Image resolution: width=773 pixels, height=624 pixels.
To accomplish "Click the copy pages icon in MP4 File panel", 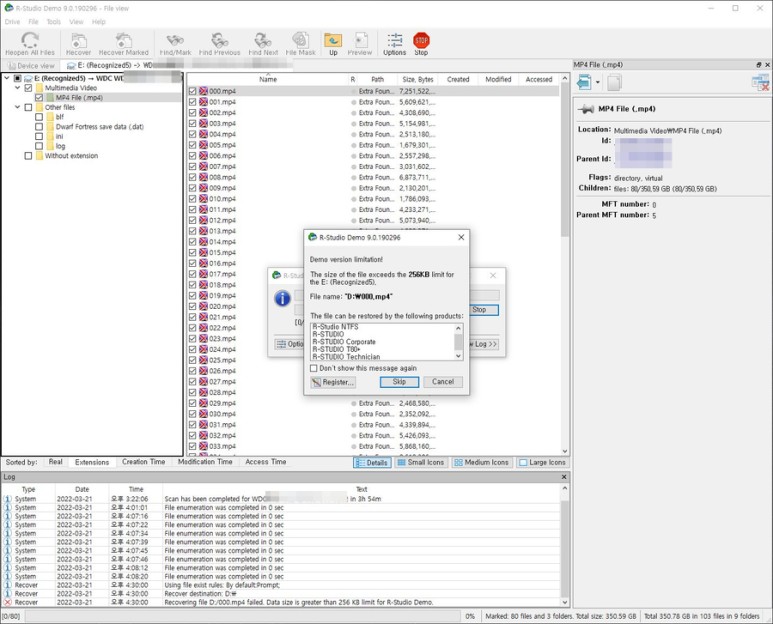I will [x=614, y=82].
